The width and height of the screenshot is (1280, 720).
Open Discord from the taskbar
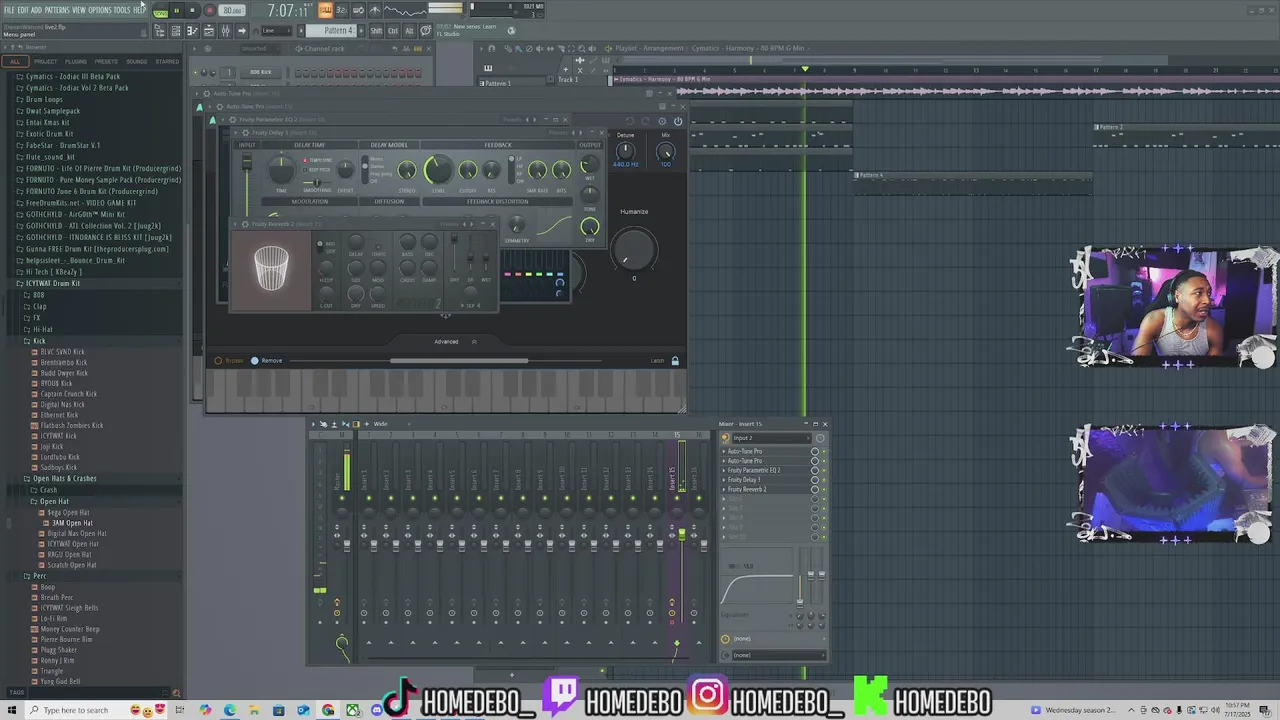[x=377, y=710]
